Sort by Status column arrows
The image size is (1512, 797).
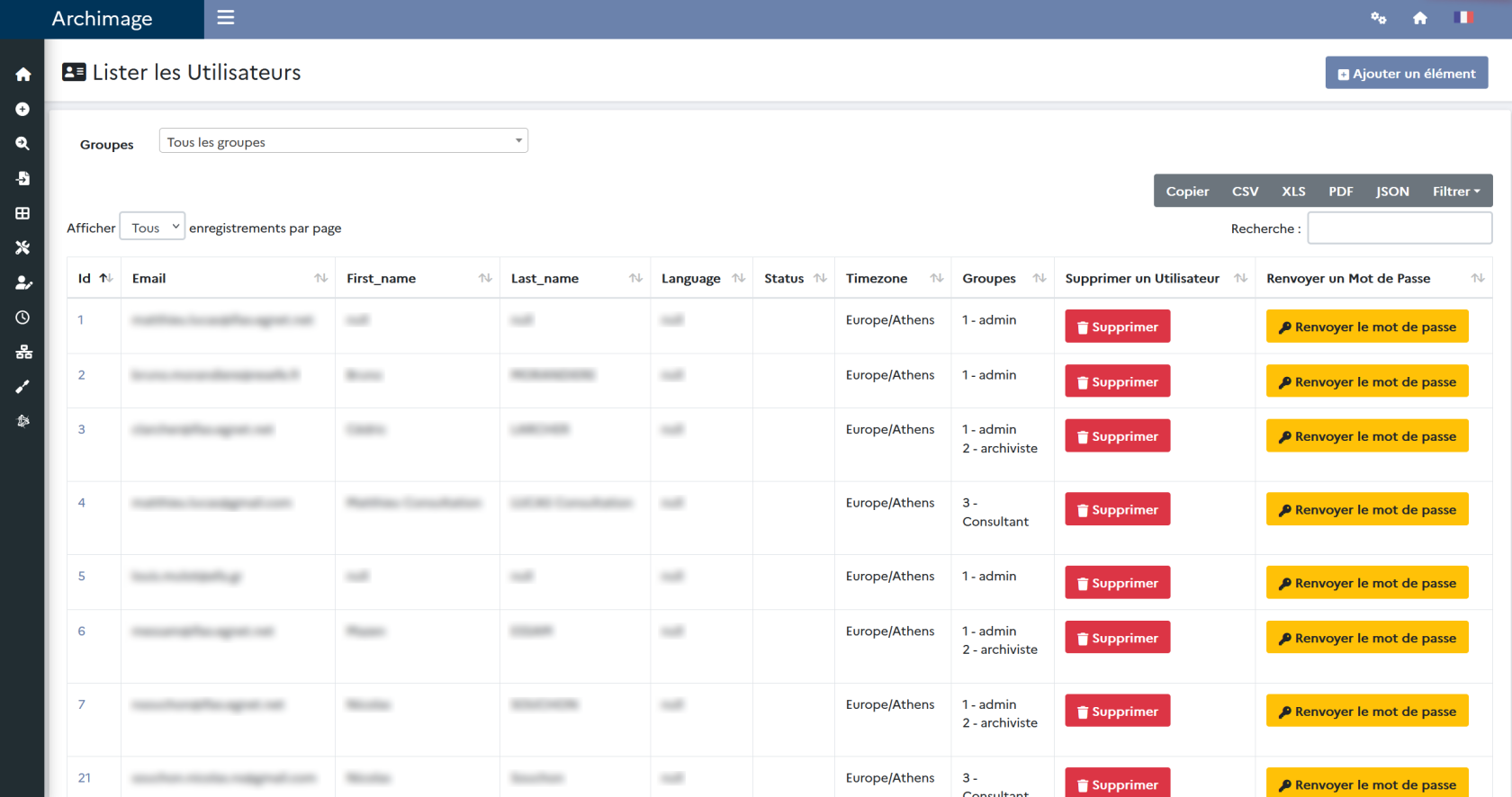click(x=820, y=278)
